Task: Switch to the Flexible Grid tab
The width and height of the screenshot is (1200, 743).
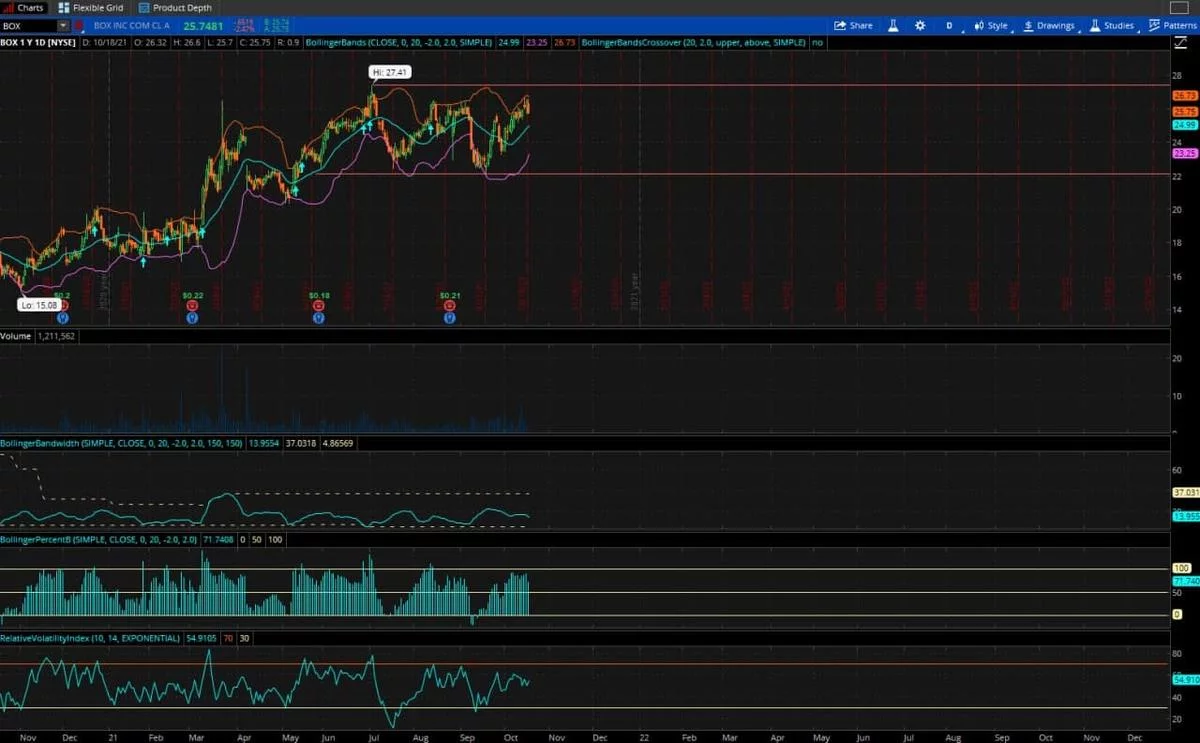Action: click(92, 7)
